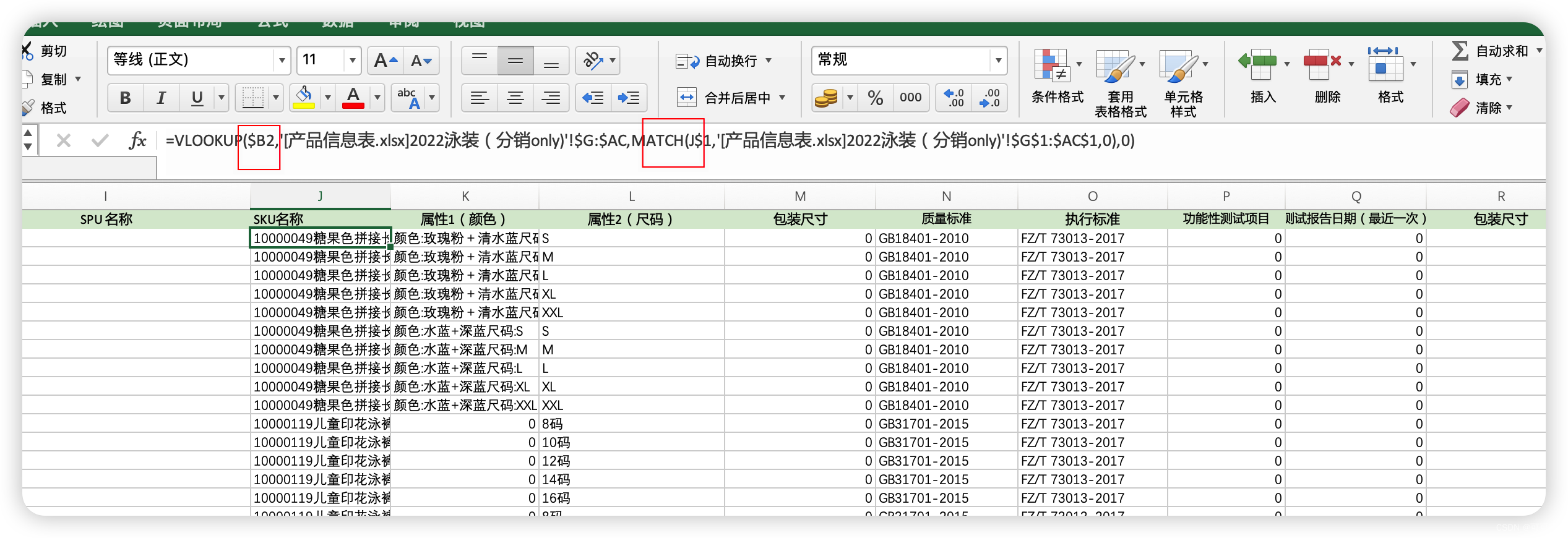
Task: Cancel formula entry with X
Action: pyautogui.click(x=63, y=141)
